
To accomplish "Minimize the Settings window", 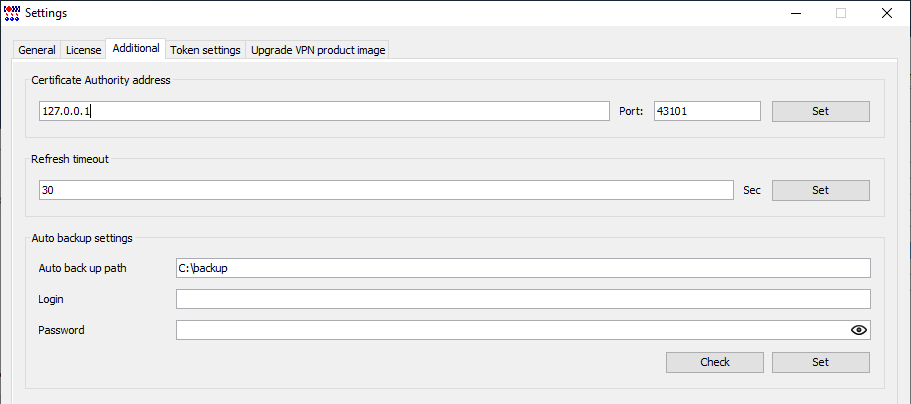I will pyautogui.click(x=795, y=13).
